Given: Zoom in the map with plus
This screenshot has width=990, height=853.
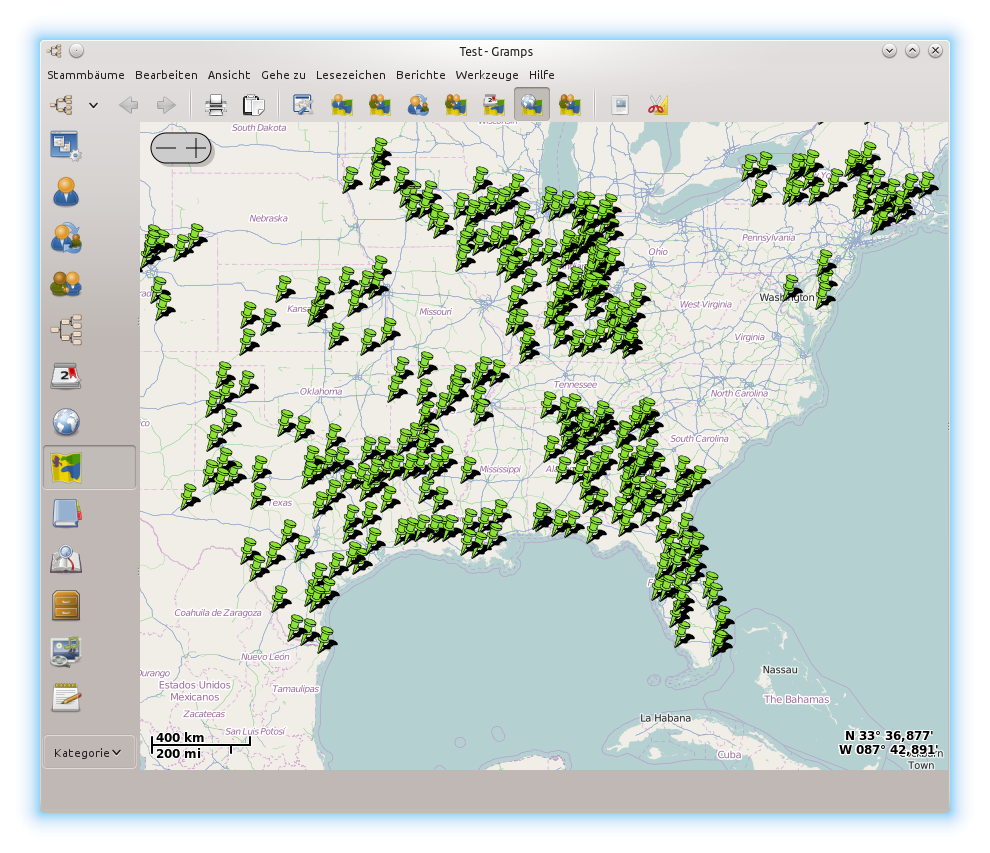Looking at the screenshot, I should click(x=196, y=148).
